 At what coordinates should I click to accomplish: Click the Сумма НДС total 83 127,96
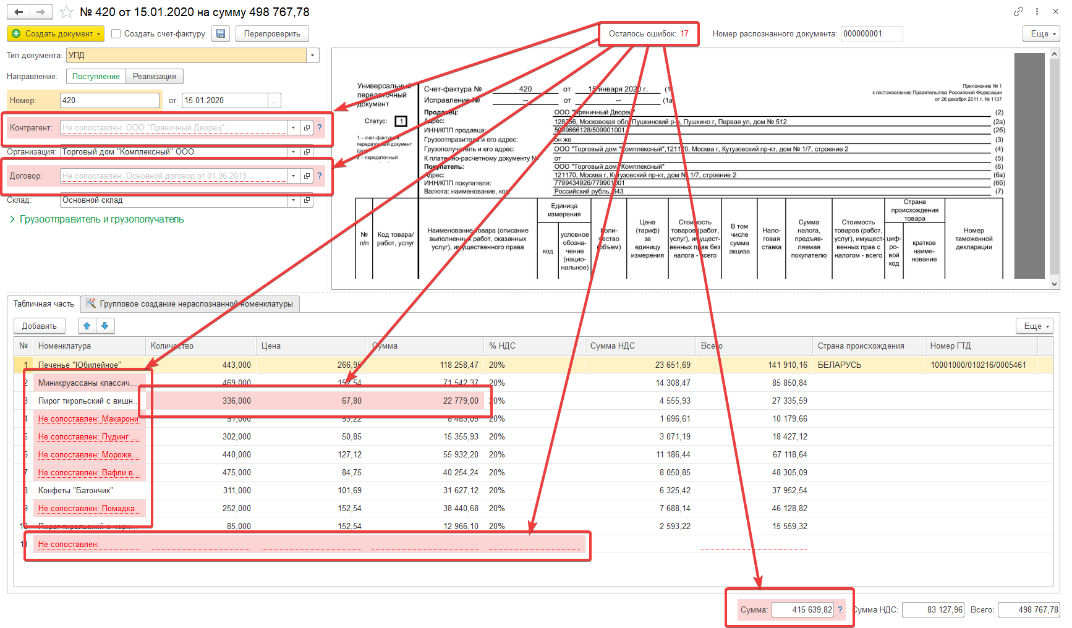click(x=933, y=610)
